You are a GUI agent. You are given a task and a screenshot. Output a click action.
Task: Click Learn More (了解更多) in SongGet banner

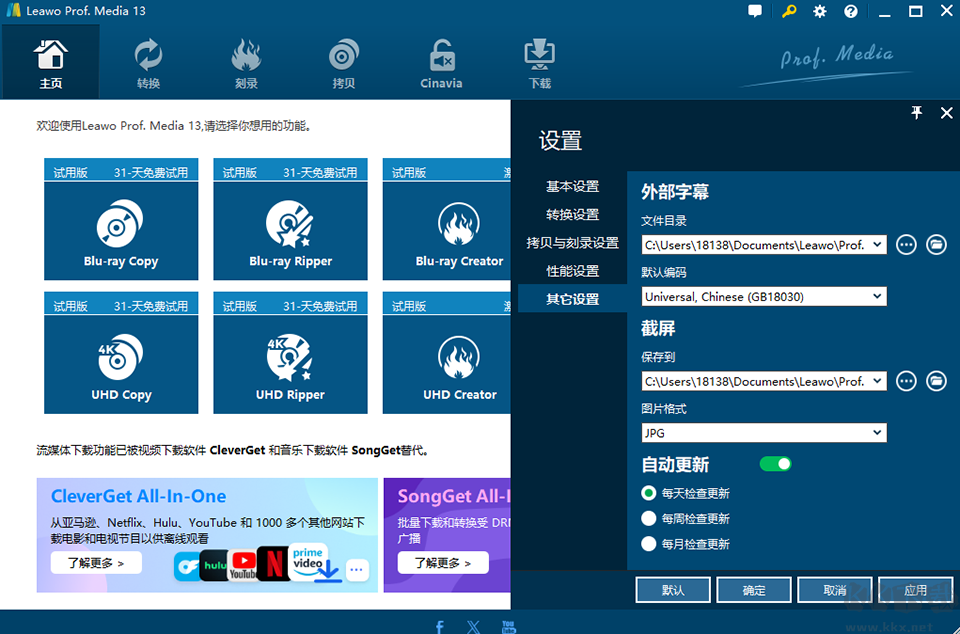point(443,563)
